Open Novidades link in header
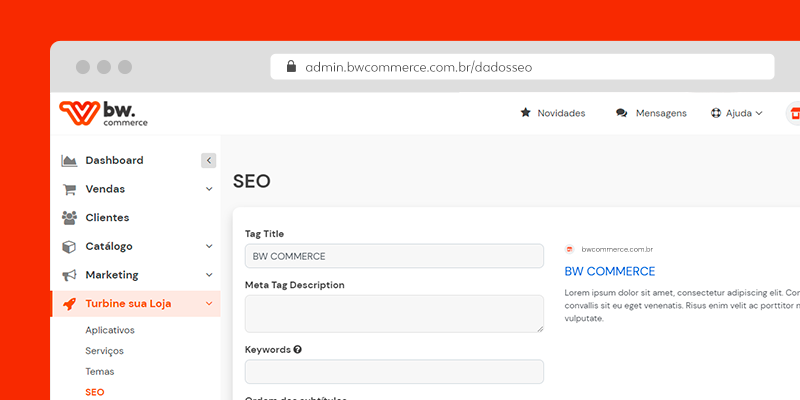Screen dimensions: 800x400 (561, 113)
